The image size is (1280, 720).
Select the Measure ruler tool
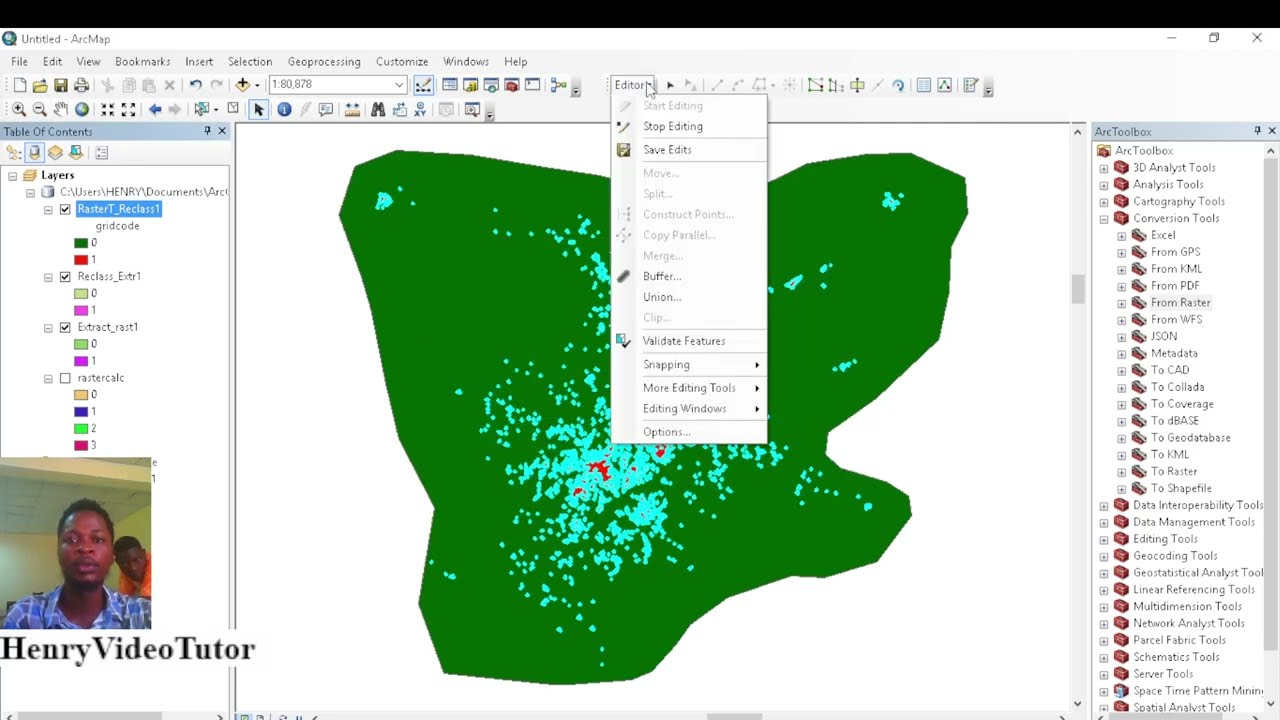[x=352, y=110]
